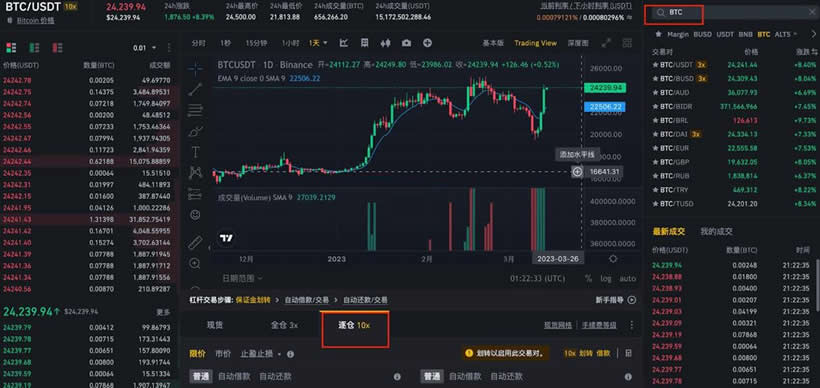Screen dimensions: 820x388
Task: Select the ruler measure tool
Action: click(x=196, y=242)
